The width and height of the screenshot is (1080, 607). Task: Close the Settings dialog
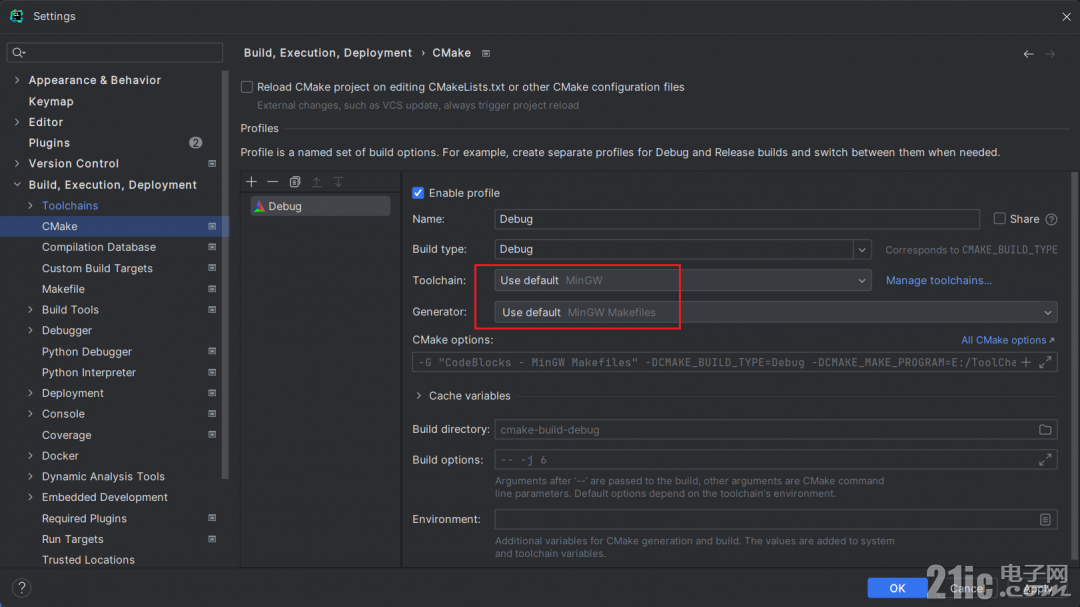pos(1066,17)
